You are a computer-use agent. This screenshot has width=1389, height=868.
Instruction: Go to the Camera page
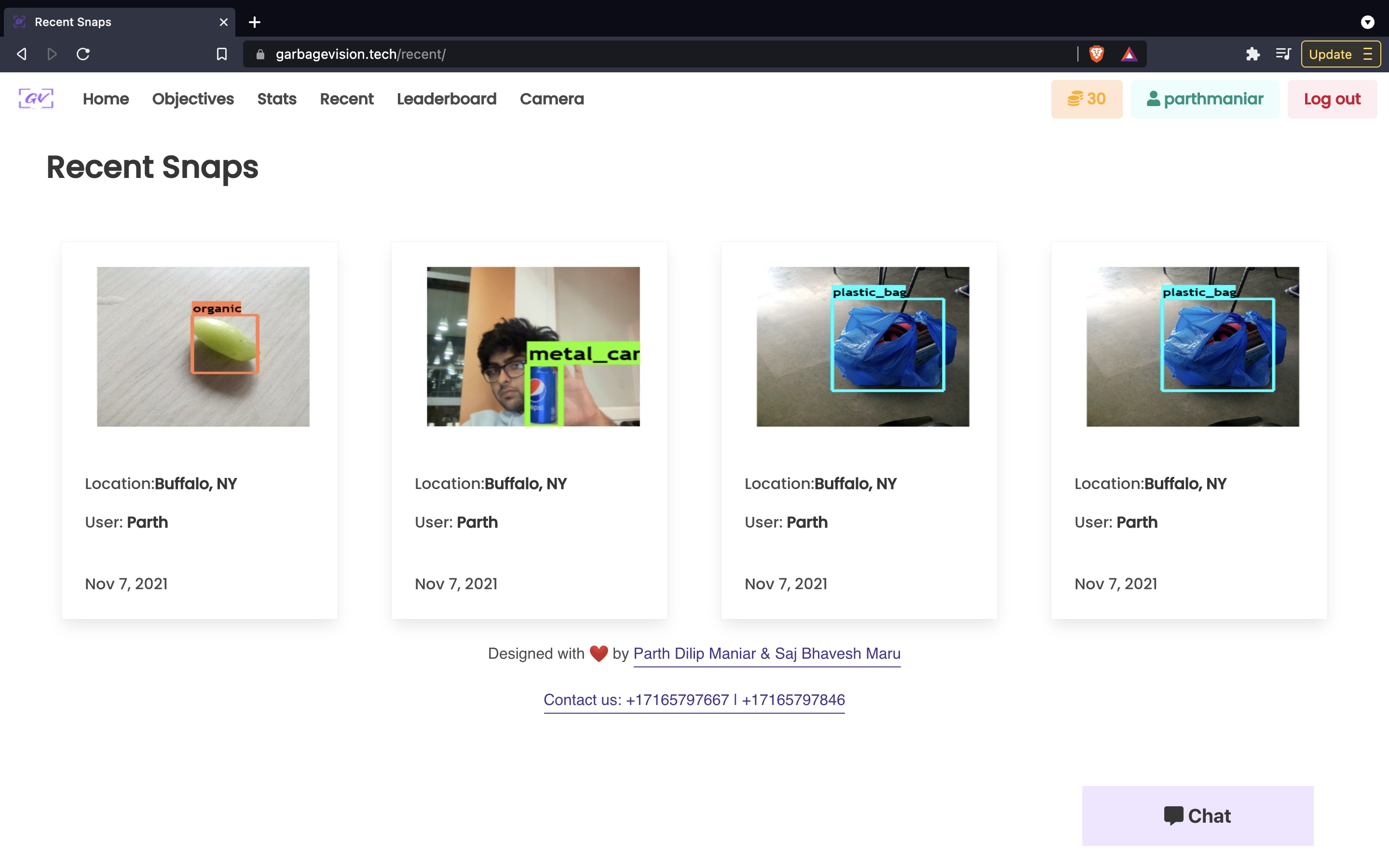(552, 99)
